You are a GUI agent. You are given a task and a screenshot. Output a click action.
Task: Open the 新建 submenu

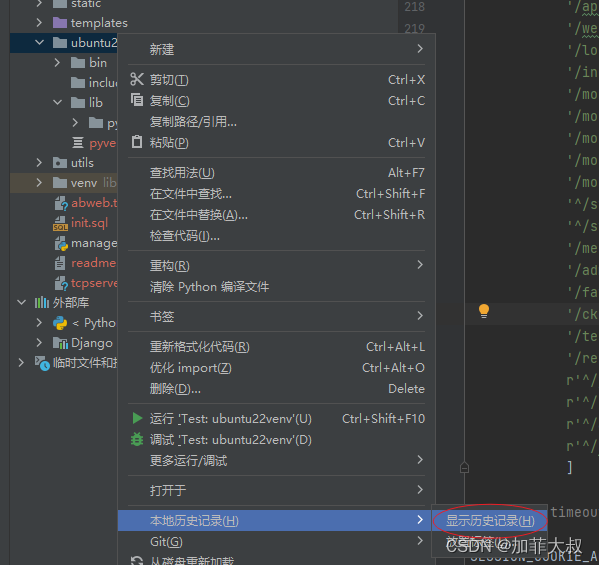277,49
